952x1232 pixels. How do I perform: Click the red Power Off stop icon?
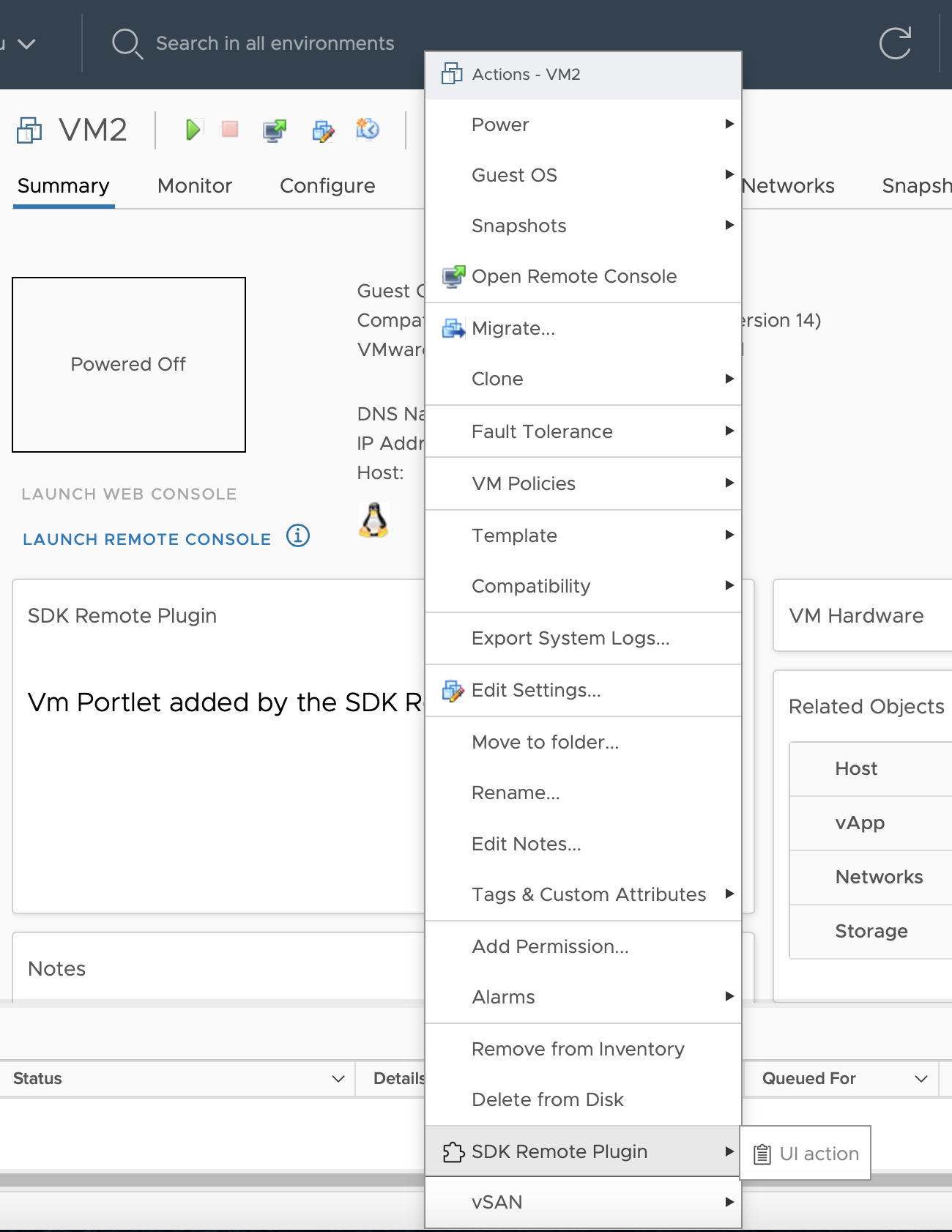coord(230,130)
